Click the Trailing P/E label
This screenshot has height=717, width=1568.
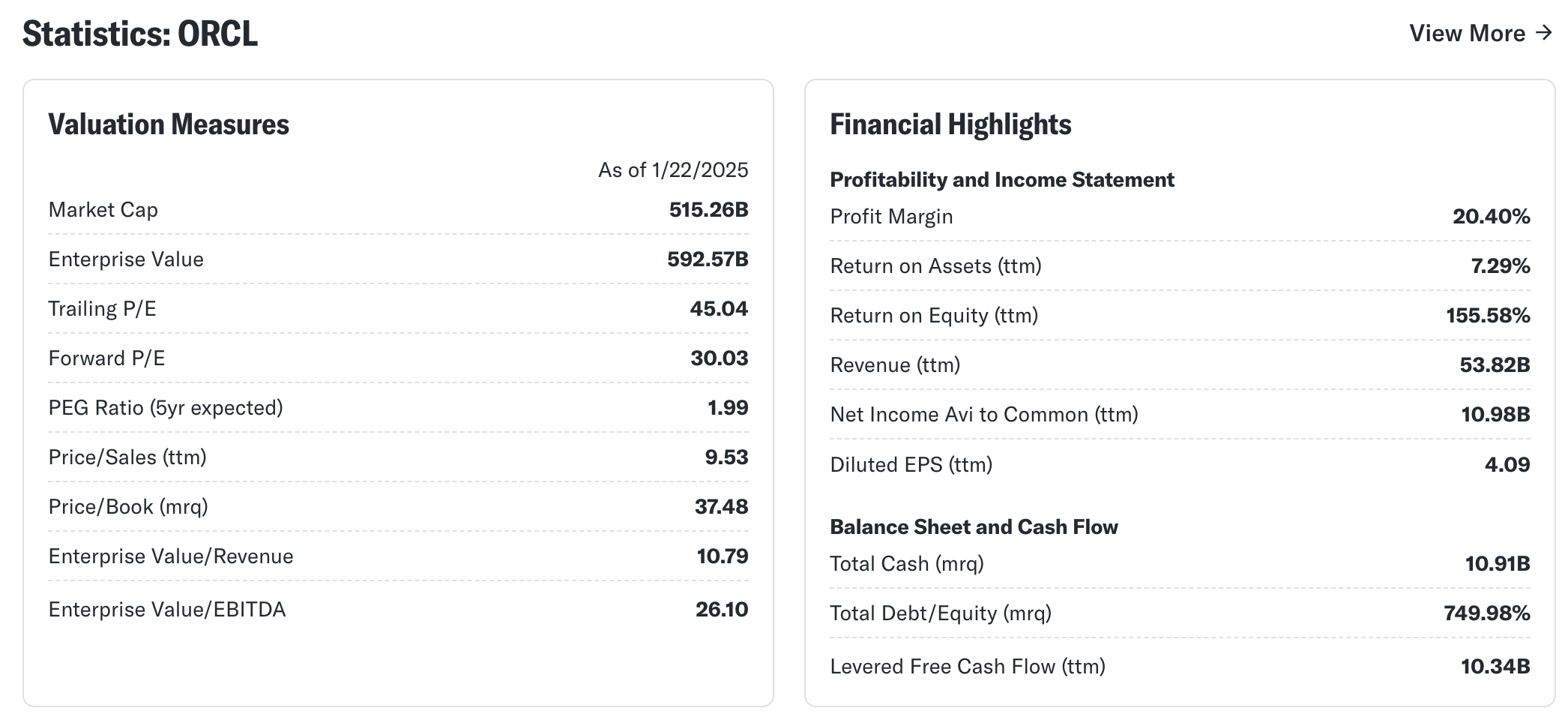pos(103,309)
